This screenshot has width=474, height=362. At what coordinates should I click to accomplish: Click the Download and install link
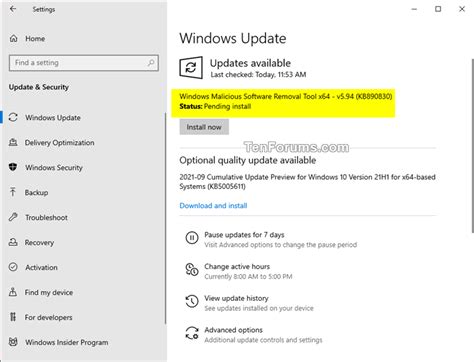coord(213,205)
